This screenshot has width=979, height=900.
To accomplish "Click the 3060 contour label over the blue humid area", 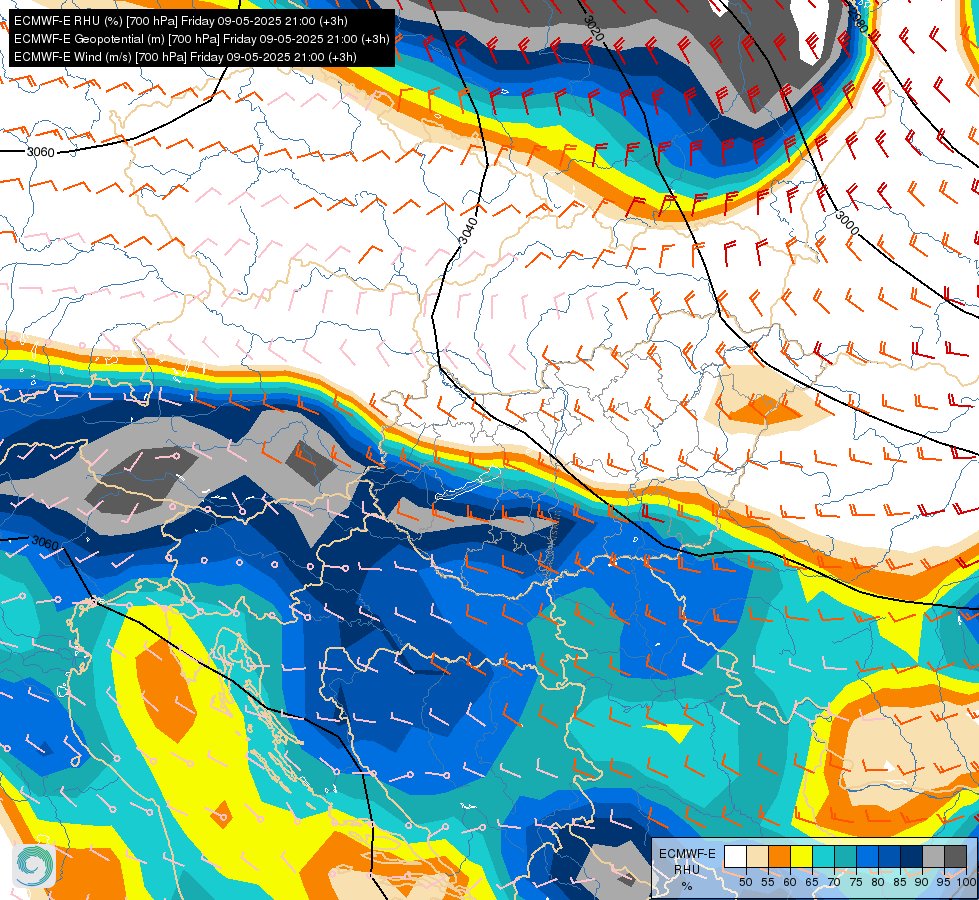I will (x=45, y=542).
